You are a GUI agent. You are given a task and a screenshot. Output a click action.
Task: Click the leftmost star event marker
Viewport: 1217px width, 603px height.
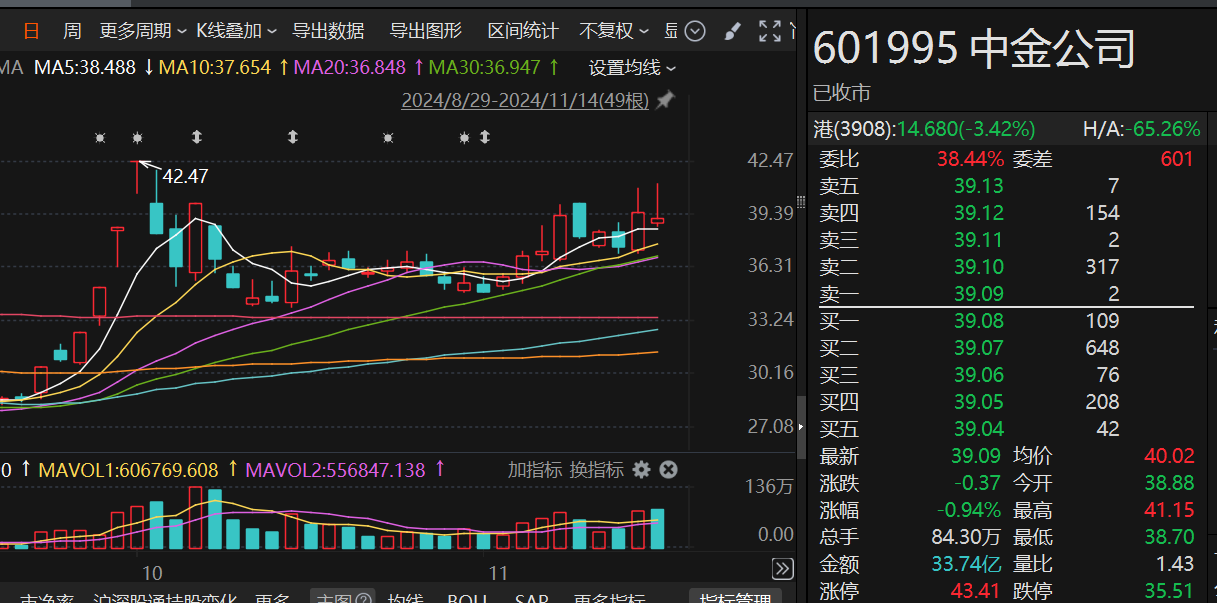pos(100,137)
